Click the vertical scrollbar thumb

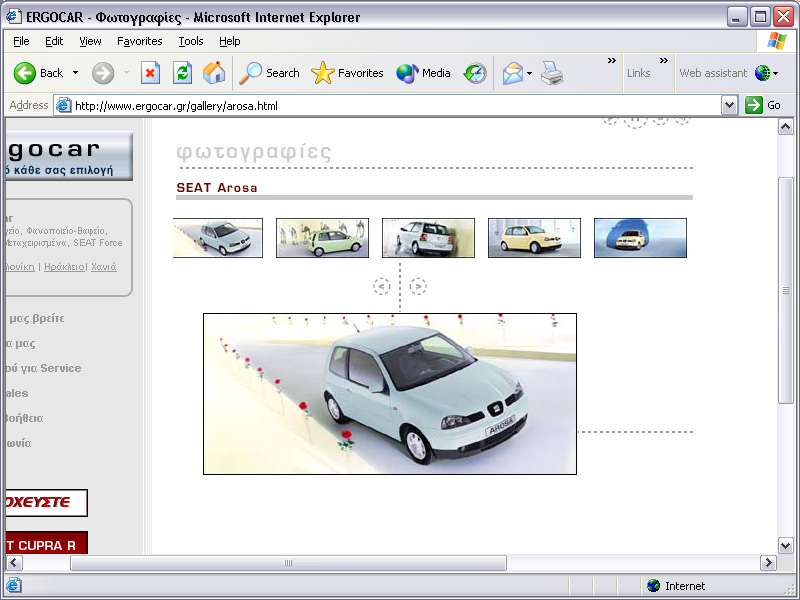point(786,291)
